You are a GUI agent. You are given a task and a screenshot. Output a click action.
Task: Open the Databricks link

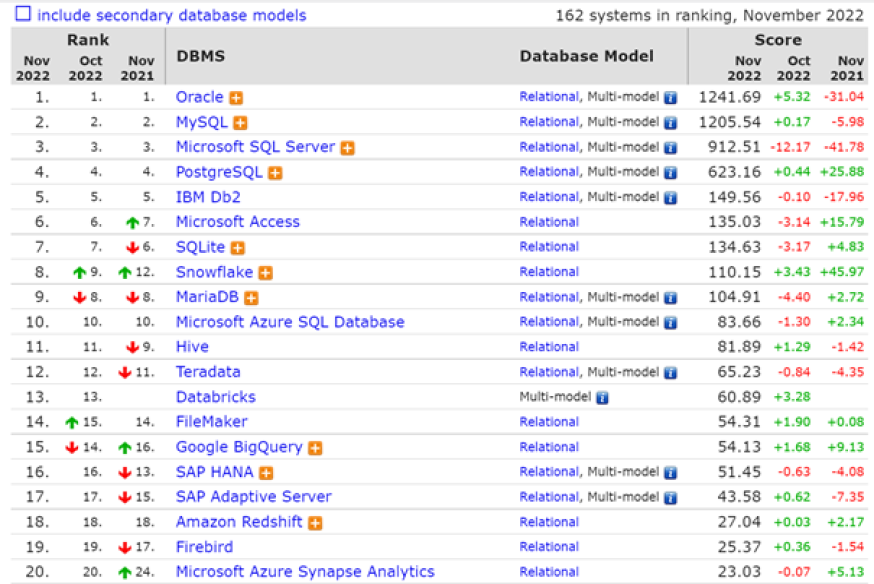click(216, 397)
